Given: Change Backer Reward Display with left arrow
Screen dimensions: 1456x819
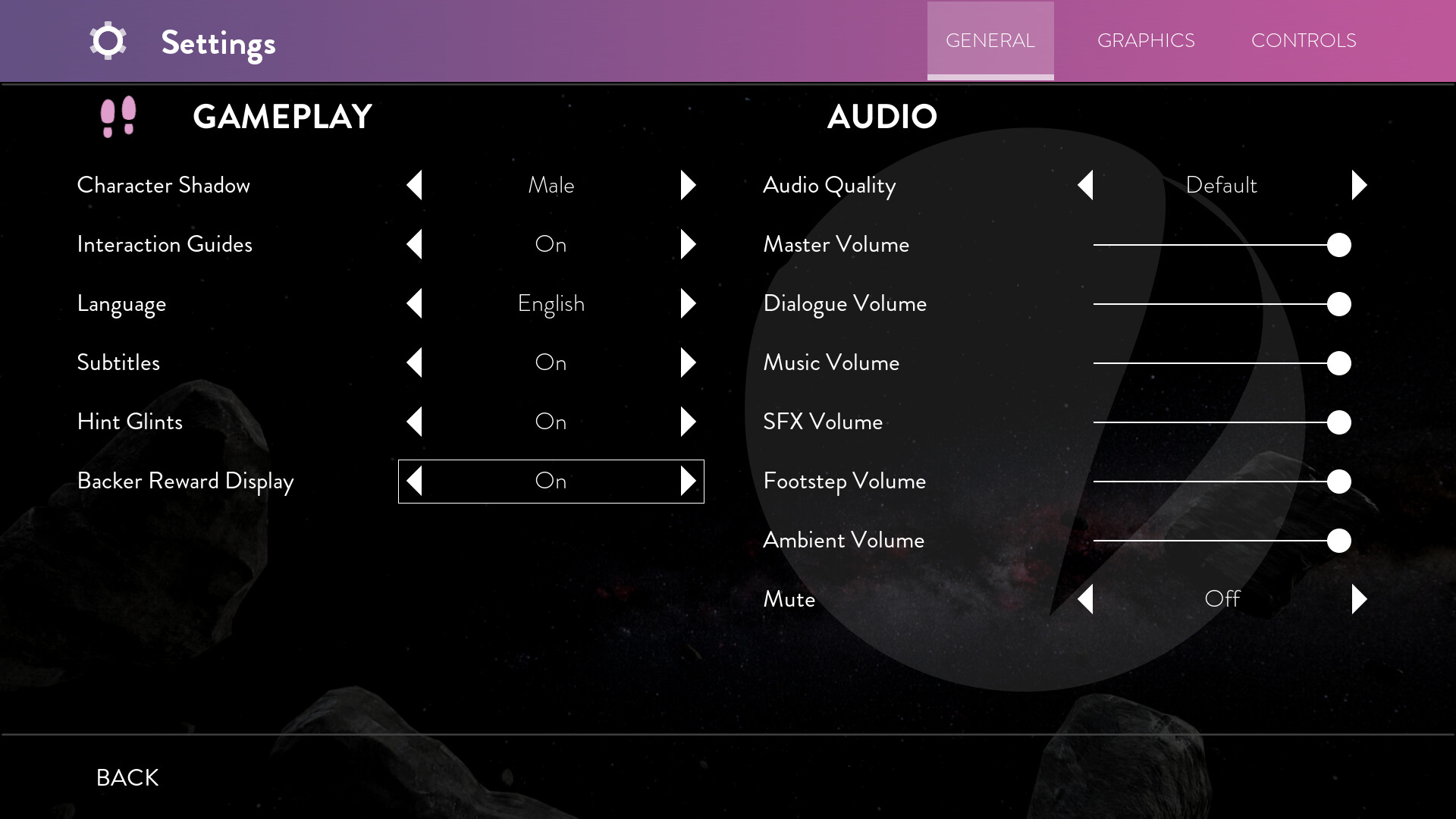Looking at the screenshot, I should tap(414, 481).
